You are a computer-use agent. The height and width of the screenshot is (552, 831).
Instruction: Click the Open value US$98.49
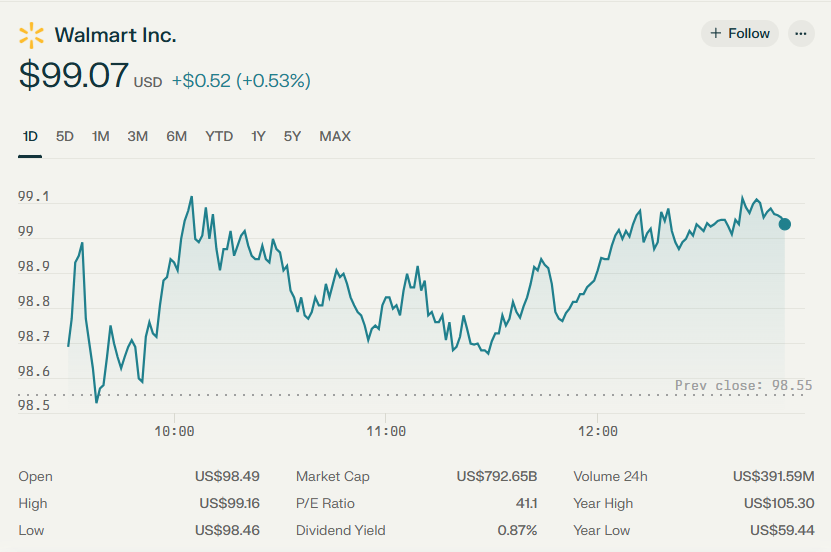[227, 476]
